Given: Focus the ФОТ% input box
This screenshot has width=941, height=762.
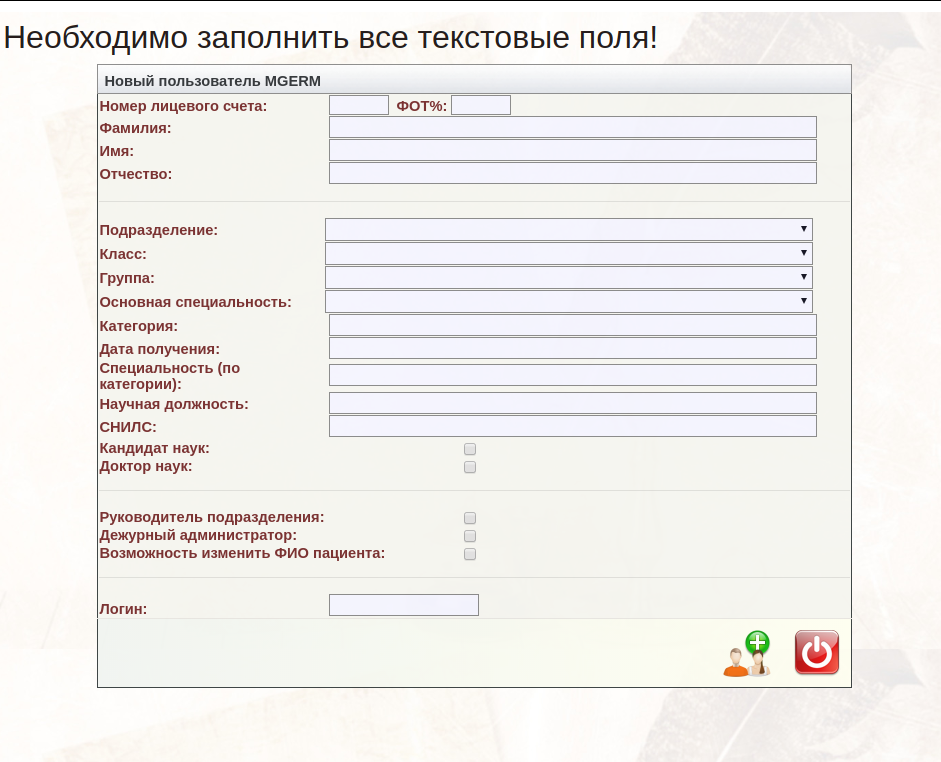Looking at the screenshot, I should click(480, 105).
